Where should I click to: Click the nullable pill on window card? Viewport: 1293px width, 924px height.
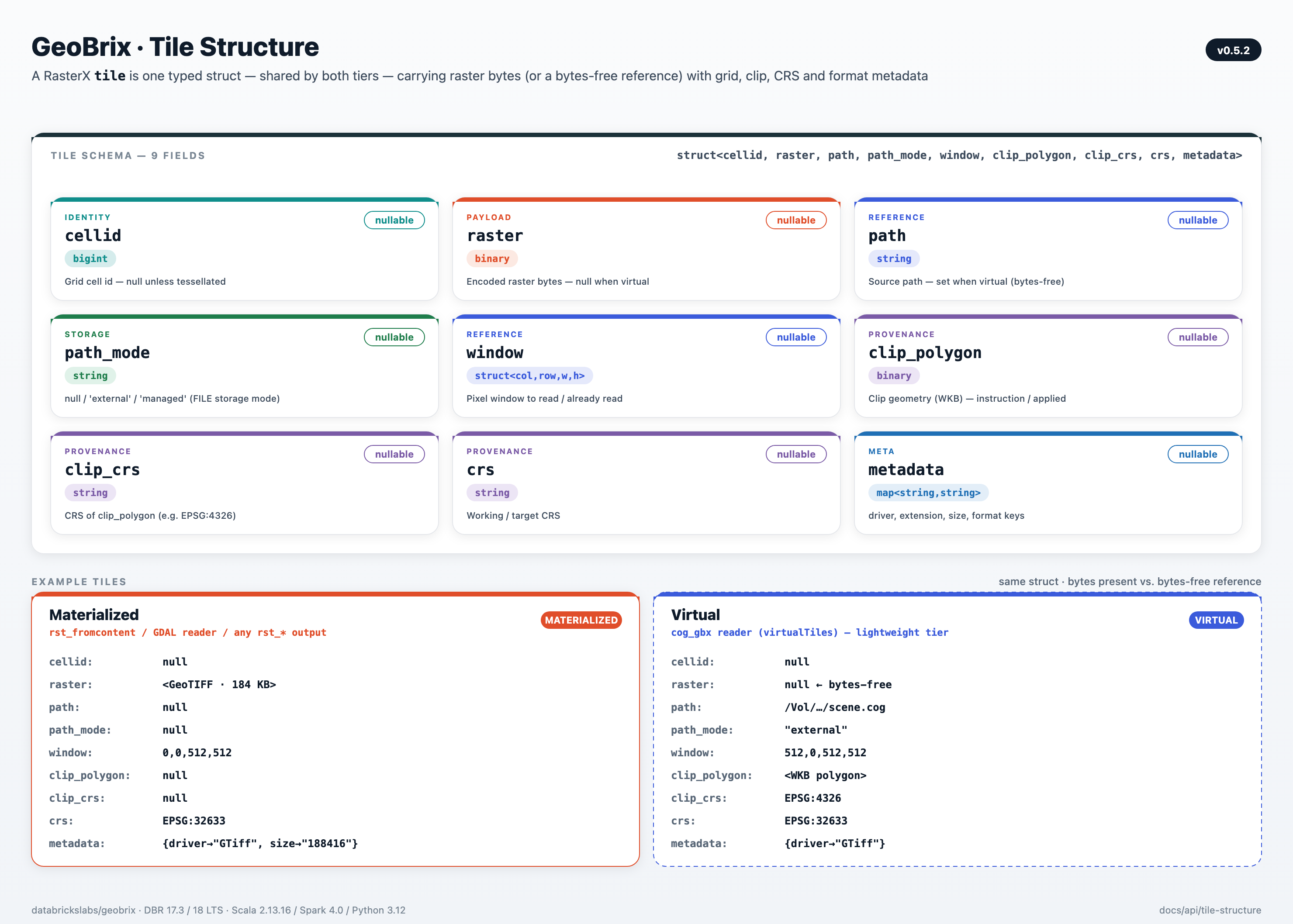coord(796,338)
